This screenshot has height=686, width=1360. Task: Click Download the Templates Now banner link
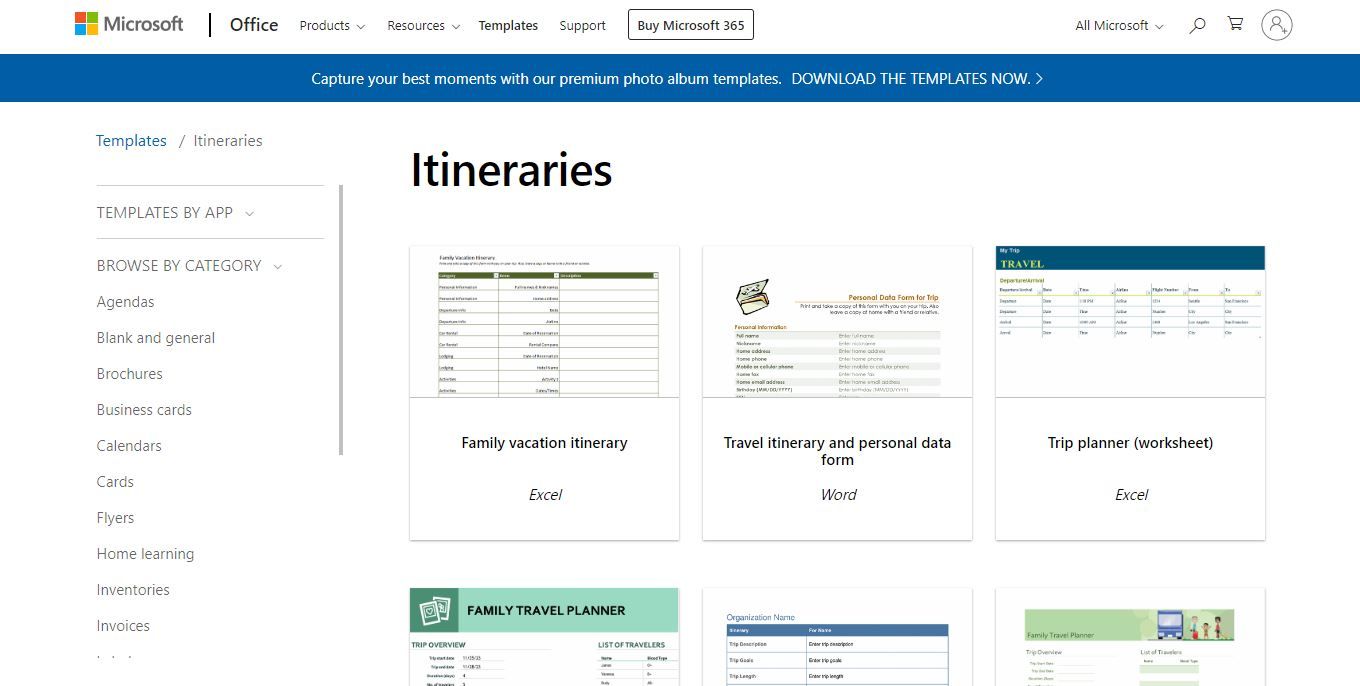tap(917, 78)
